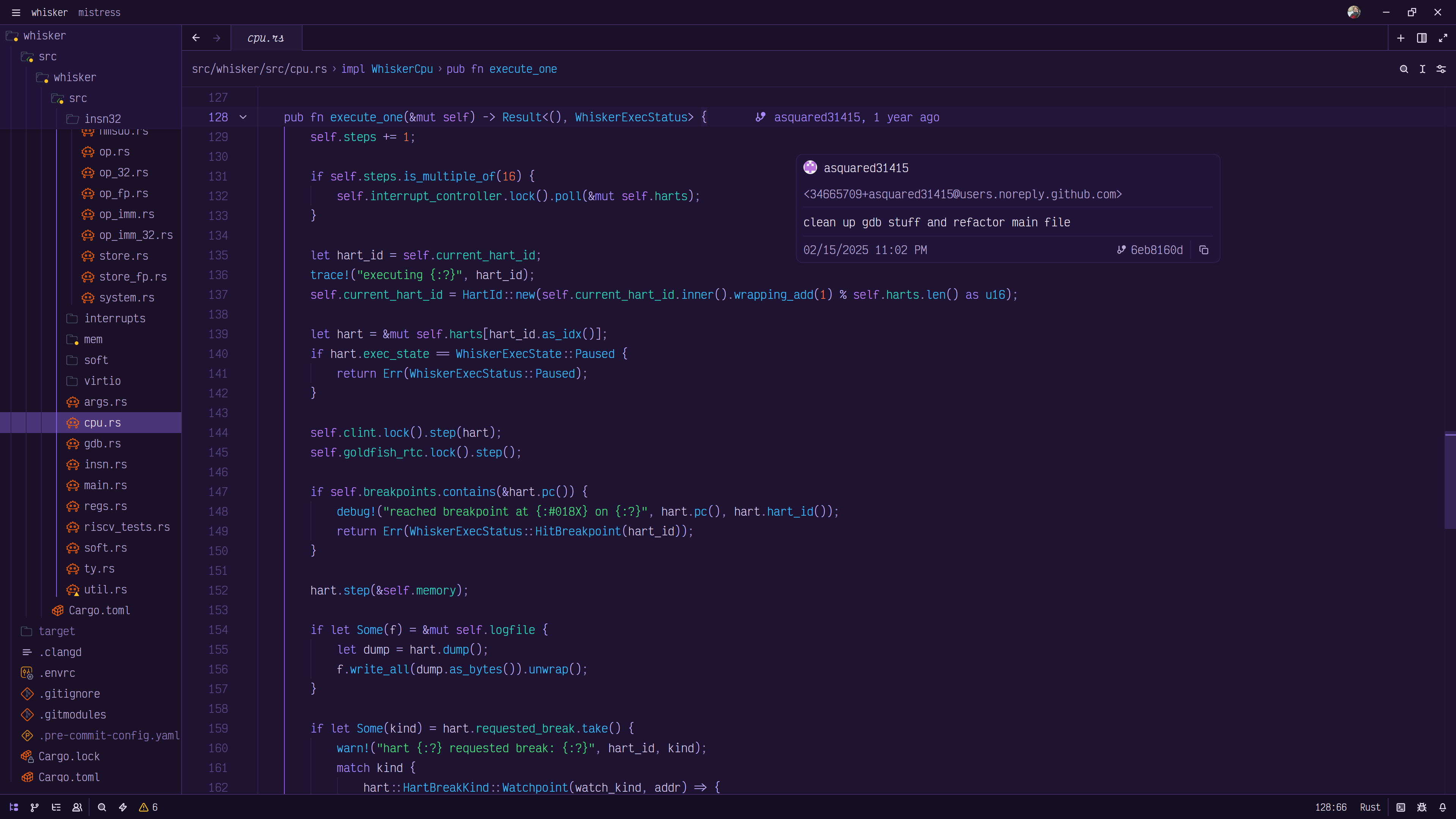Click the mistress branch name

[x=99, y=13]
